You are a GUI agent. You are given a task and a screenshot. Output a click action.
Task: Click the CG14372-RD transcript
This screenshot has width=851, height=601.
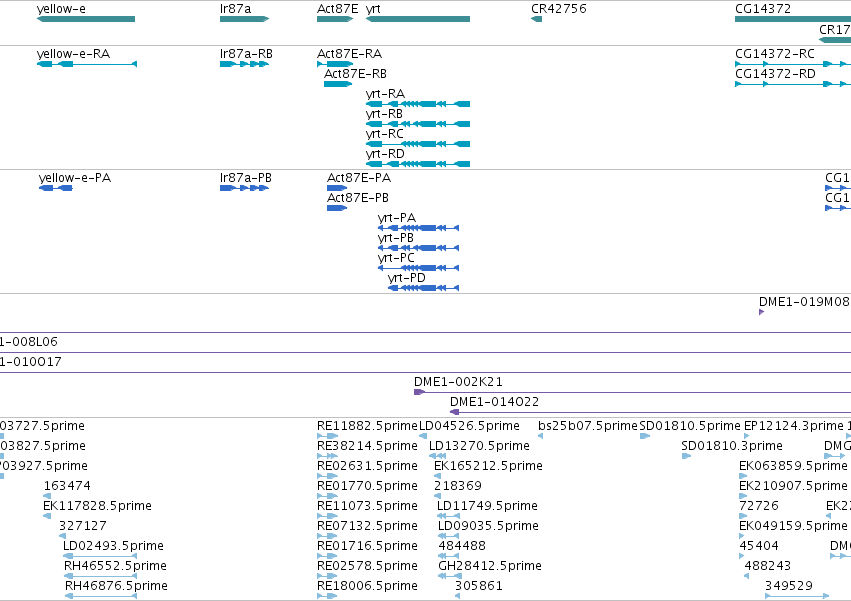pos(793,84)
